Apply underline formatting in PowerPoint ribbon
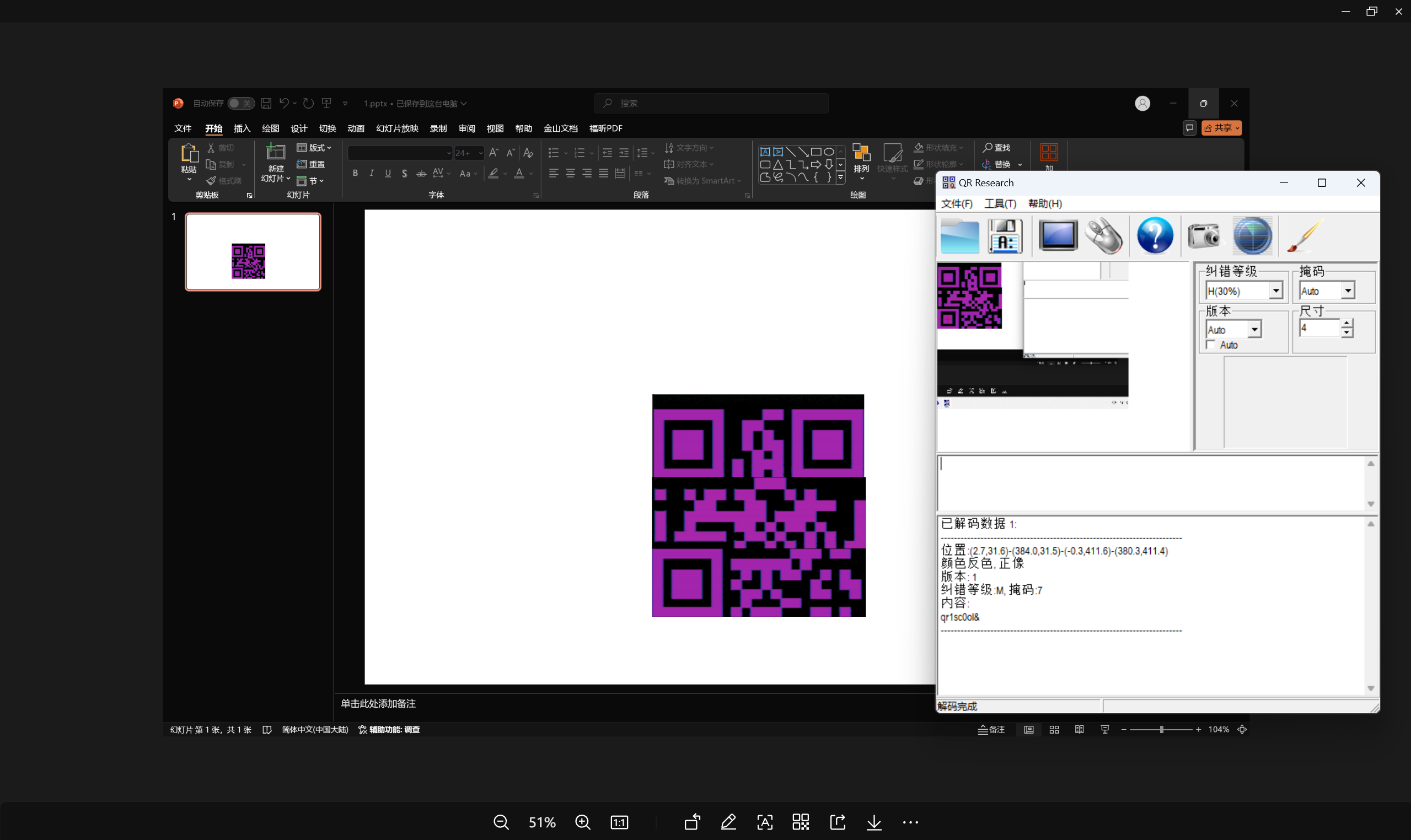1411x840 pixels. (x=388, y=173)
